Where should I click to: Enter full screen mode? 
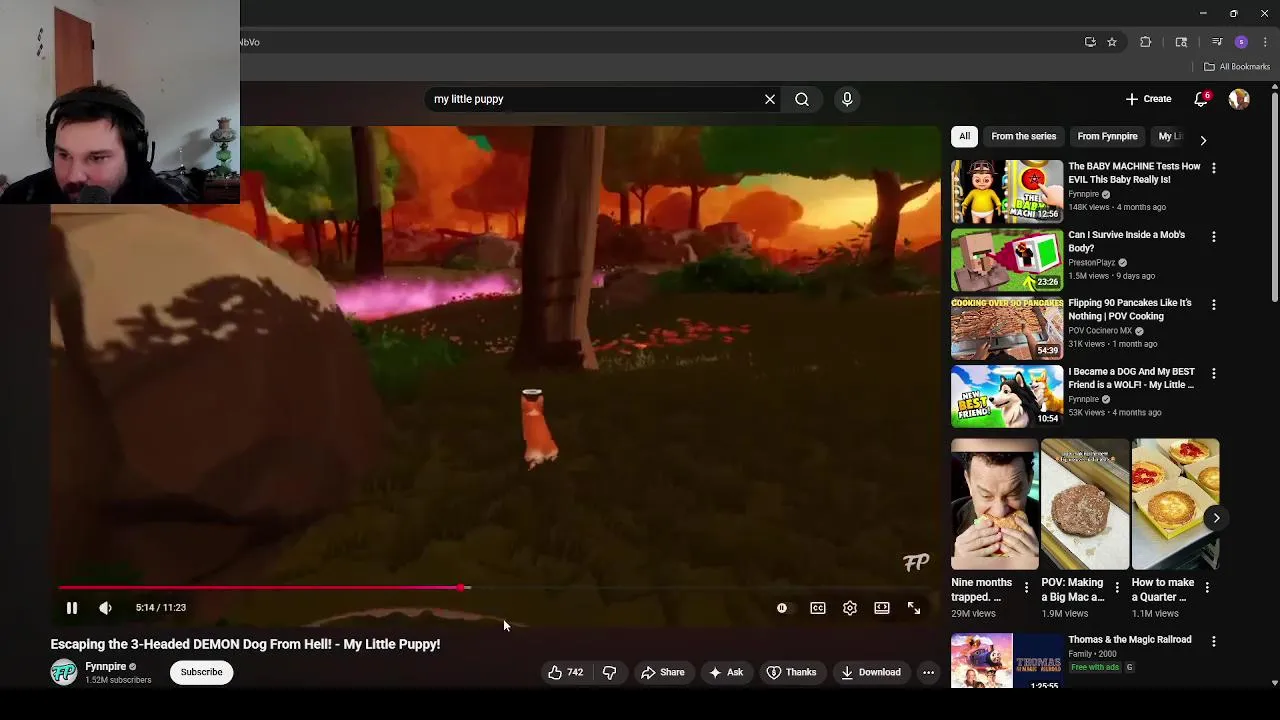(914, 608)
